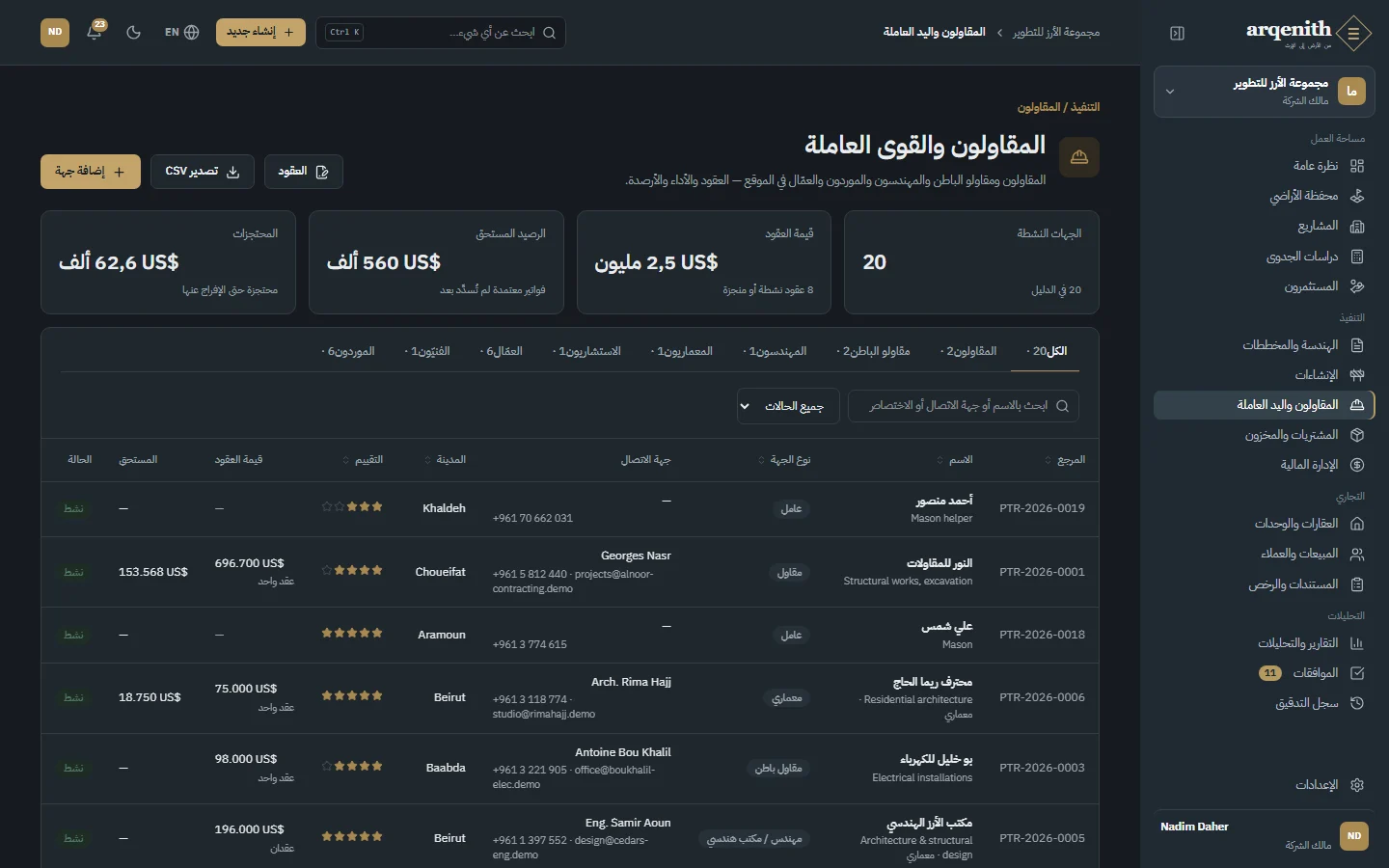Open المشاريع projects icon
The height and width of the screenshot is (868, 1389).
point(1357,226)
